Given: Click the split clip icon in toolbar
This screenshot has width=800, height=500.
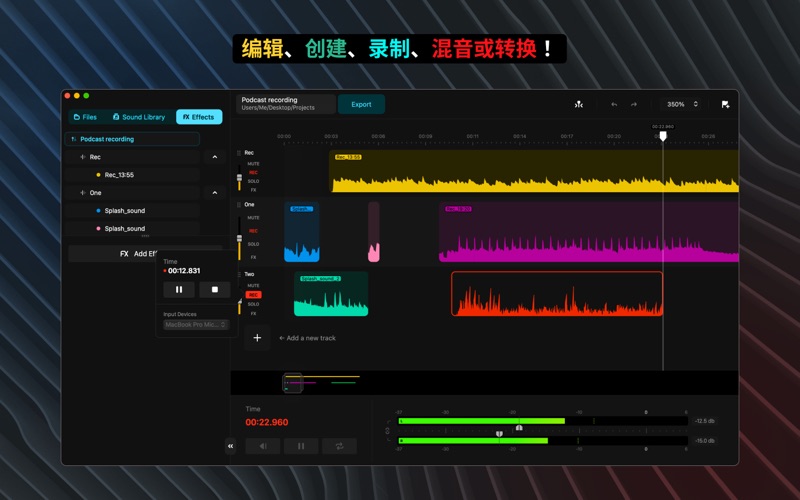Looking at the screenshot, I should tap(578, 104).
